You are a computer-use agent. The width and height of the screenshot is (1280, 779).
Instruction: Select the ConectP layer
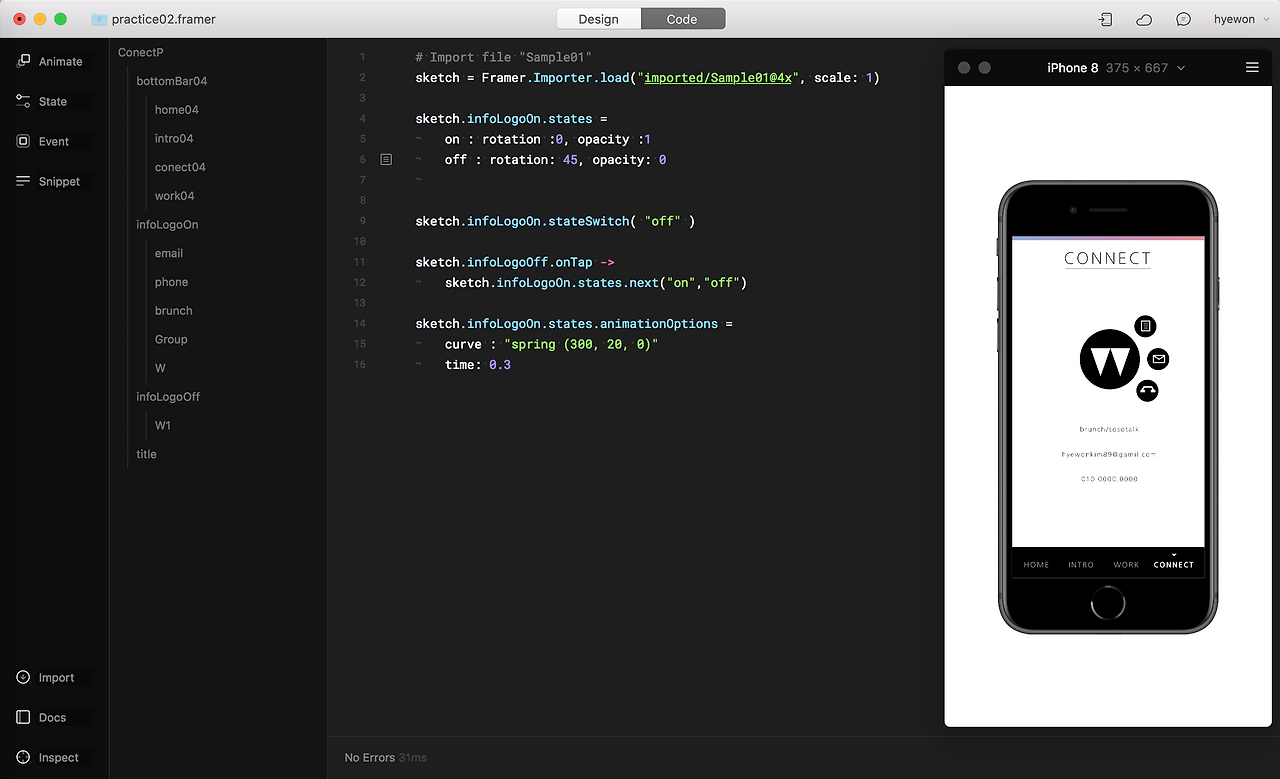point(141,52)
